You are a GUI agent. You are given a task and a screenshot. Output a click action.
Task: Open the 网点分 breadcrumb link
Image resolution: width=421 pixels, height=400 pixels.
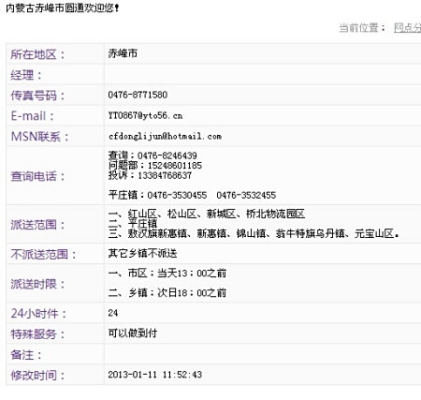(407, 28)
